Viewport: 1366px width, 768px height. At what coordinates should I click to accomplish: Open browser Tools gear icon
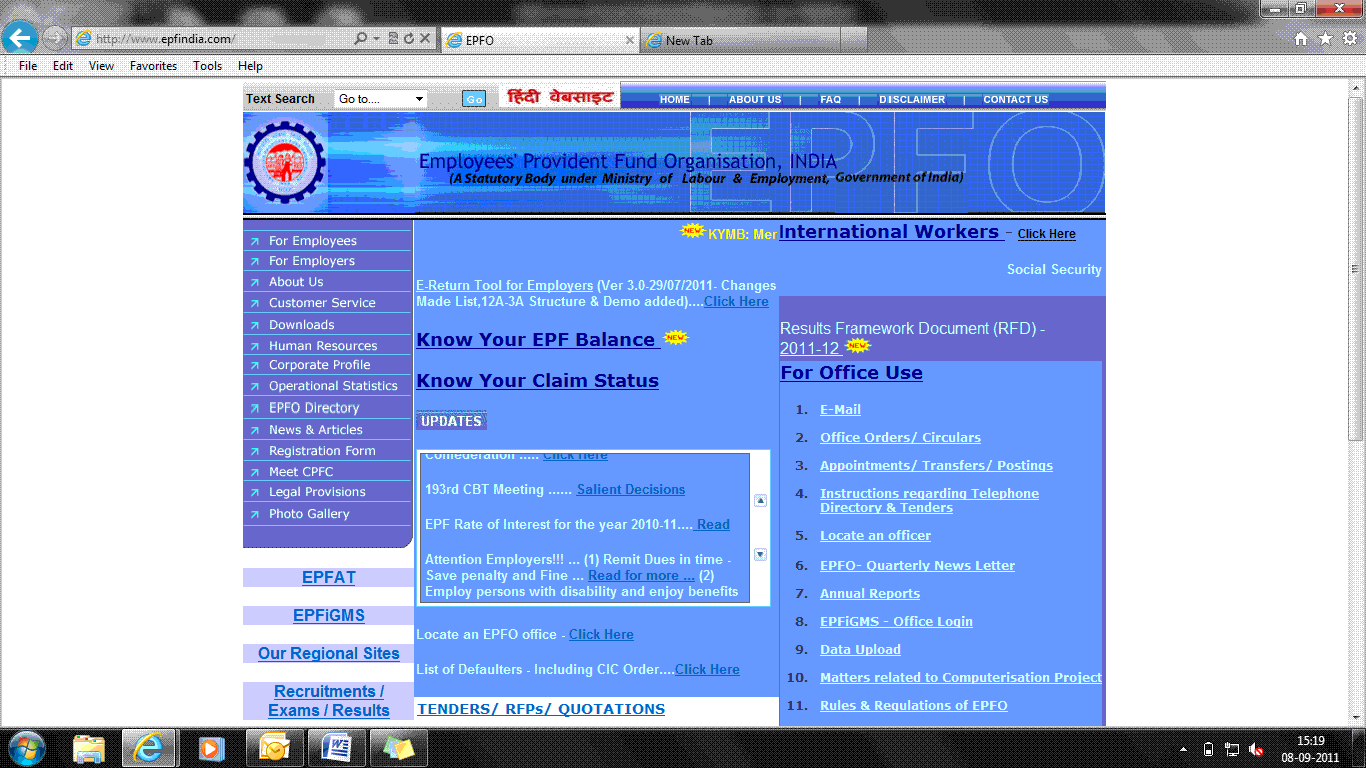coord(1348,39)
